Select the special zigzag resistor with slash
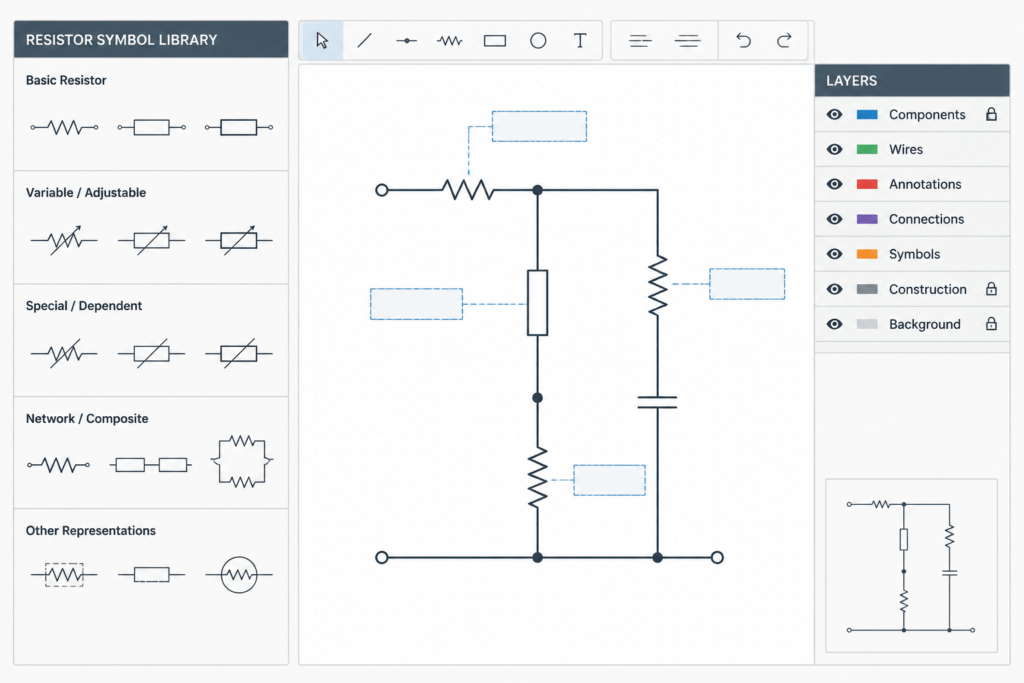The width and height of the screenshot is (1024, 683). coord(64,353)
